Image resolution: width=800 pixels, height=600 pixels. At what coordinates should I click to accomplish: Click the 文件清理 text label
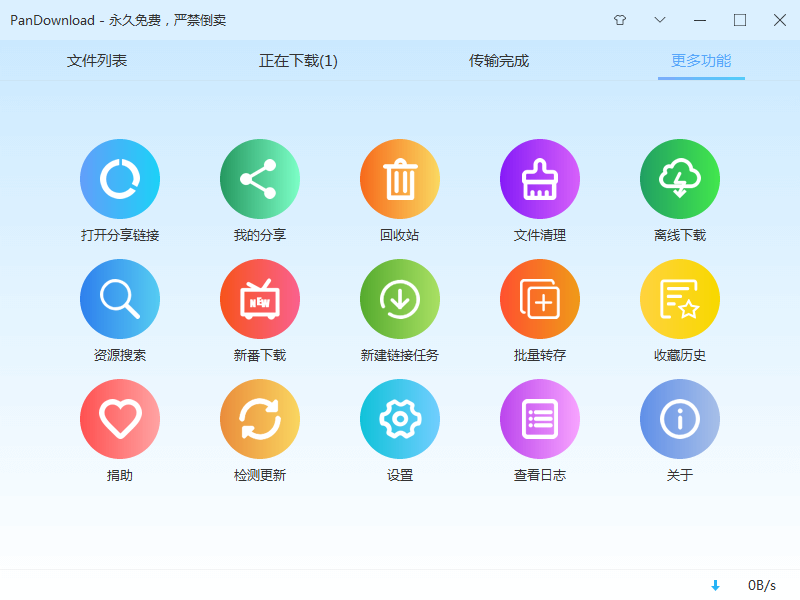click(x=540, y=235)
